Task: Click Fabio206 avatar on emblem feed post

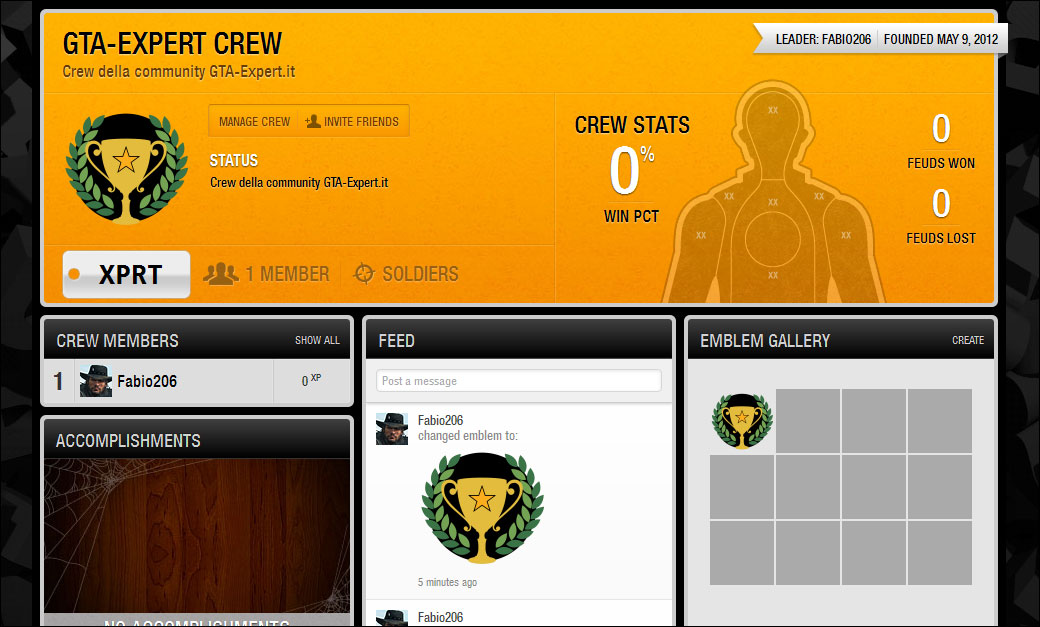Action: pos(392,429)
